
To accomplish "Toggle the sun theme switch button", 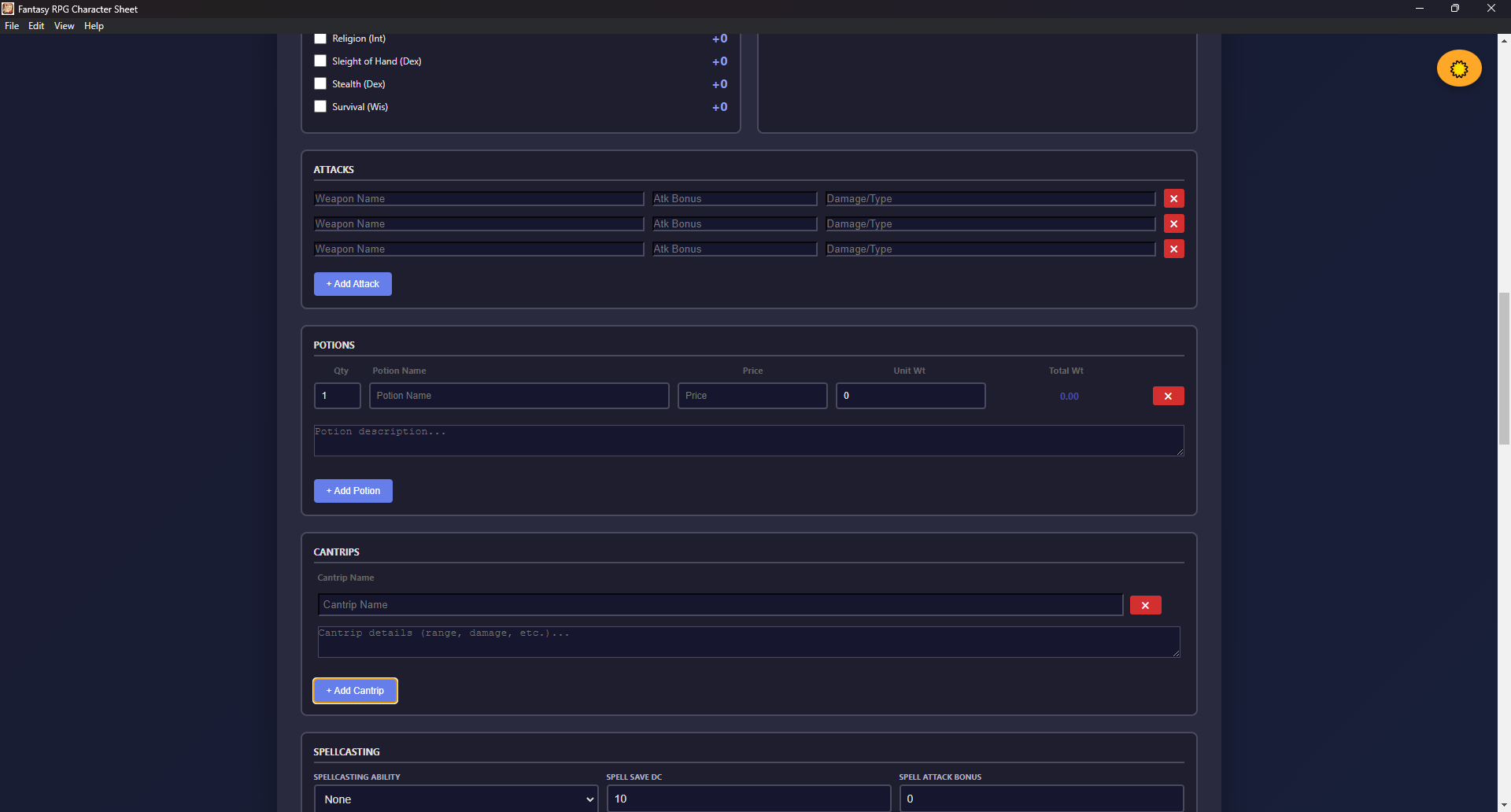I will pos(1458,68).
